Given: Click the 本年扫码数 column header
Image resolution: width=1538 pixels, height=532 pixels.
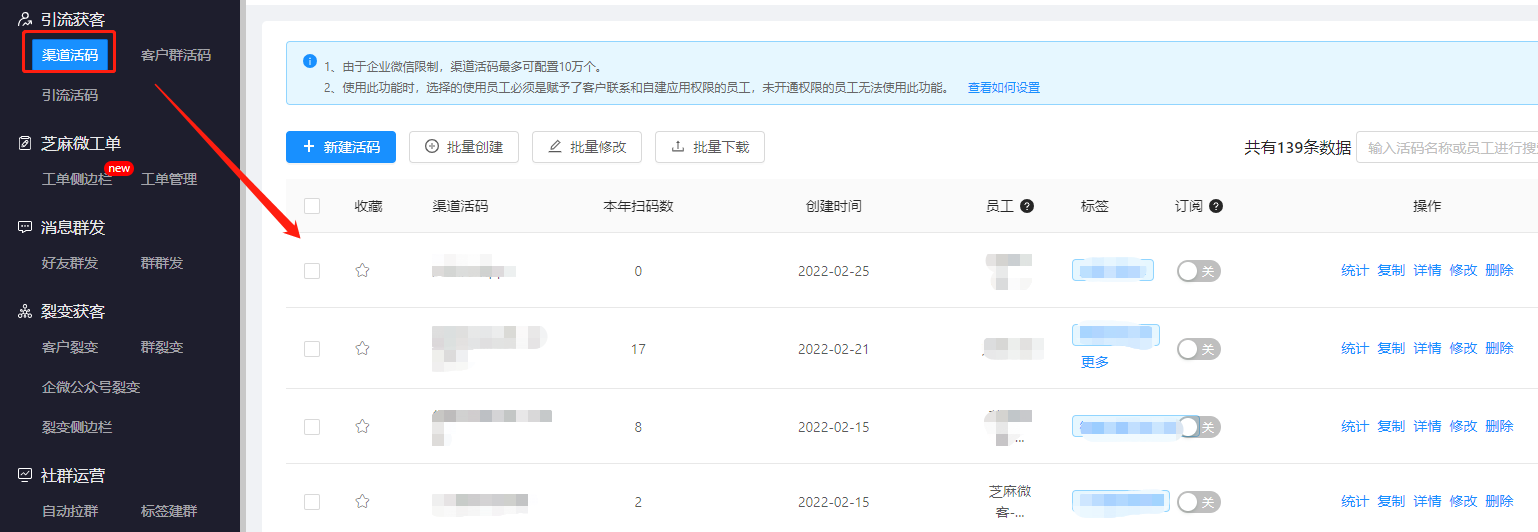Looking at the screenshot, I should (638, 206).
